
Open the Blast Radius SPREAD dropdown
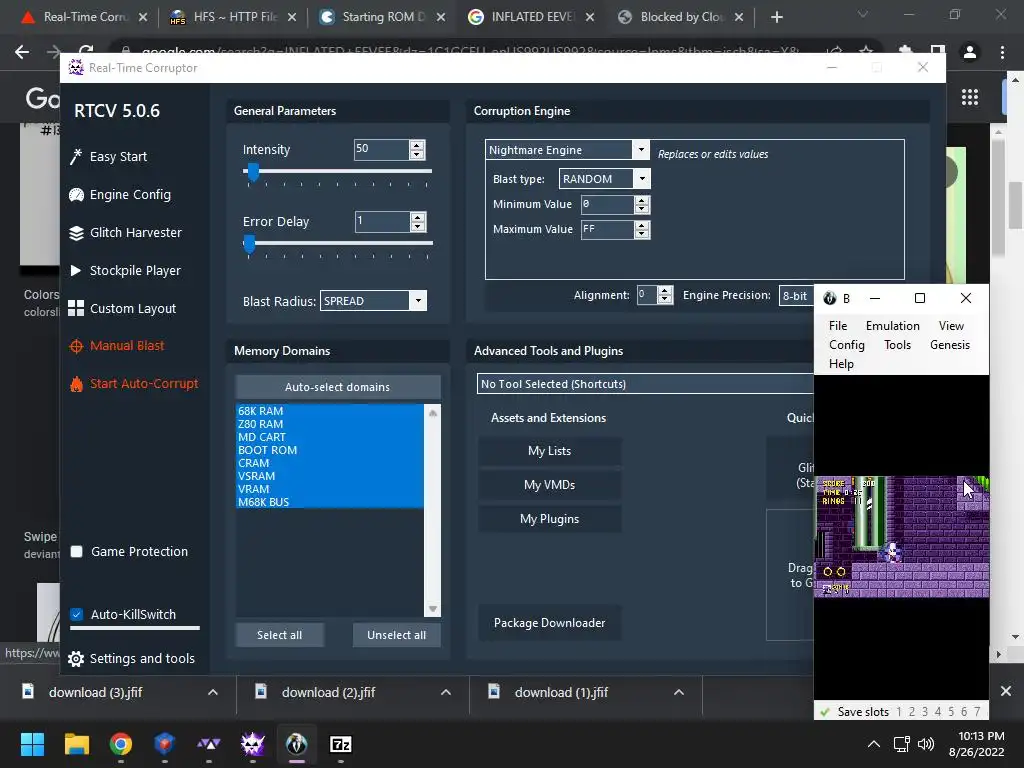pyautogui.click(x=418, y=300)
